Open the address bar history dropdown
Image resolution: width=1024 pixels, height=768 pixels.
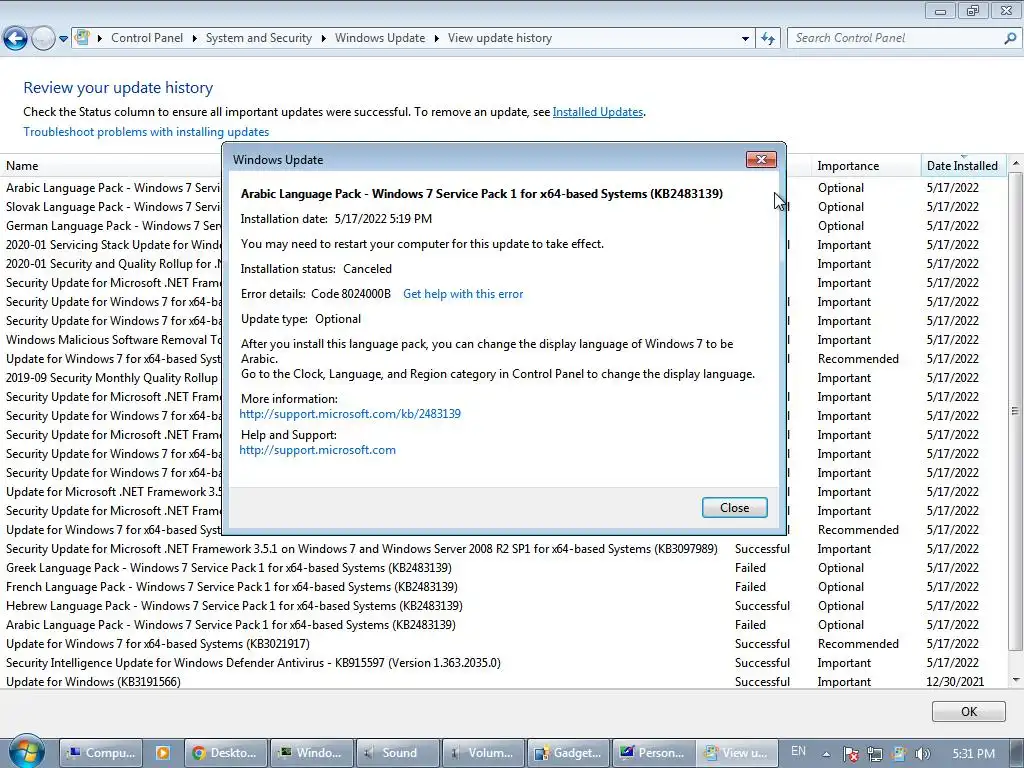pyautogui.click(x=745, y=39)
